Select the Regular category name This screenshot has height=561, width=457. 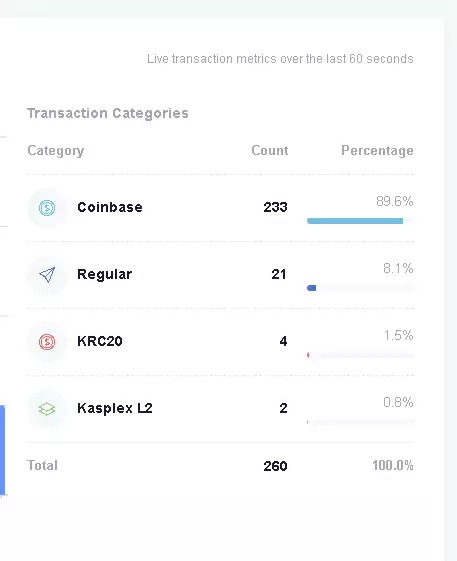[104, 275]
